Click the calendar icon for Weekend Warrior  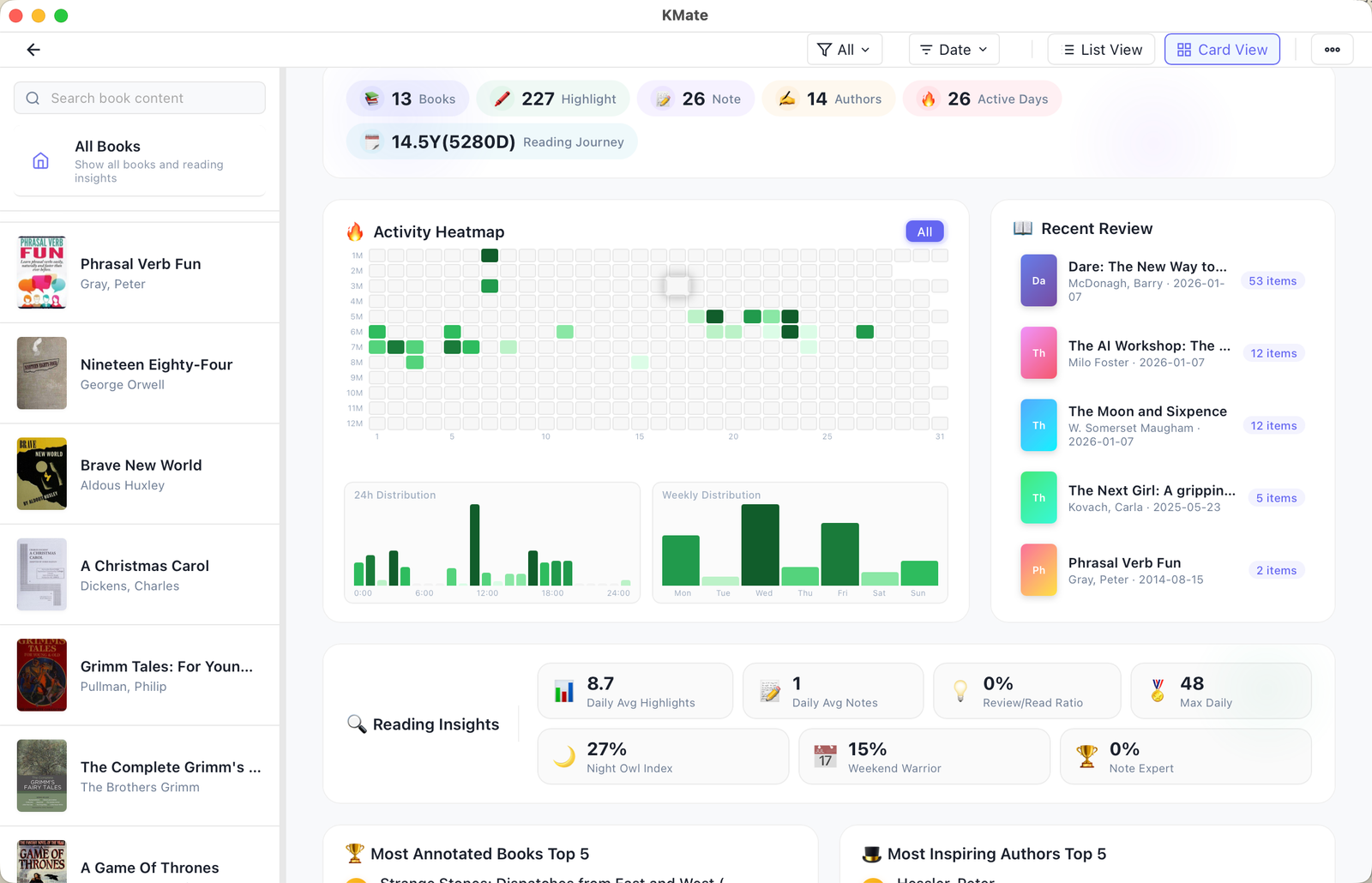825,756
